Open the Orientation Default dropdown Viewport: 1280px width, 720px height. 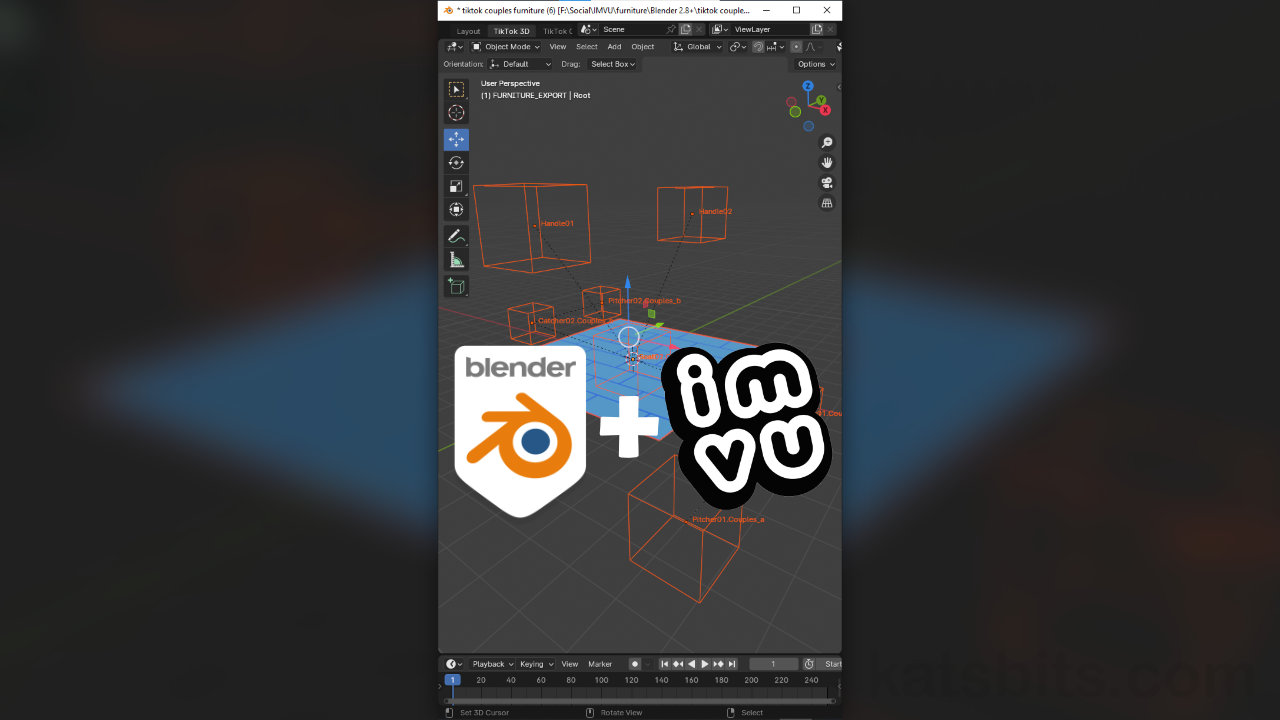pyautogui.click(x=520, y=64)
